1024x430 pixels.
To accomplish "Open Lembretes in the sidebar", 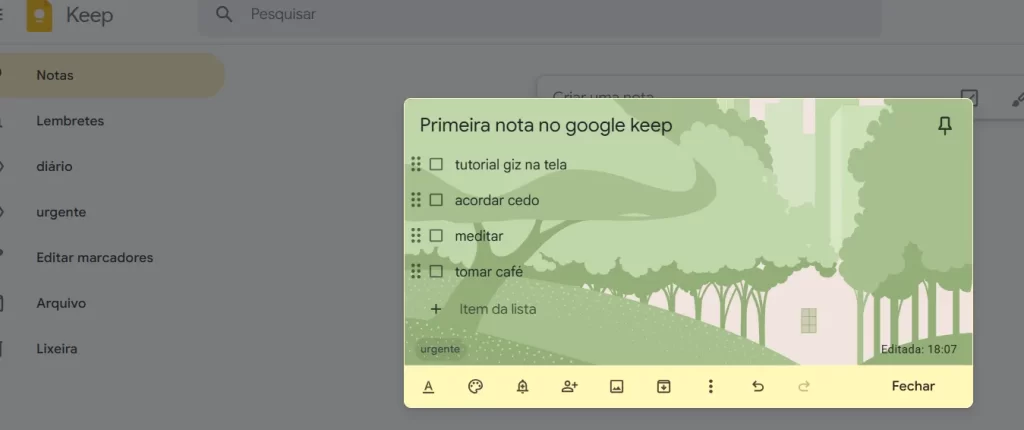I will tap(70, 121).
